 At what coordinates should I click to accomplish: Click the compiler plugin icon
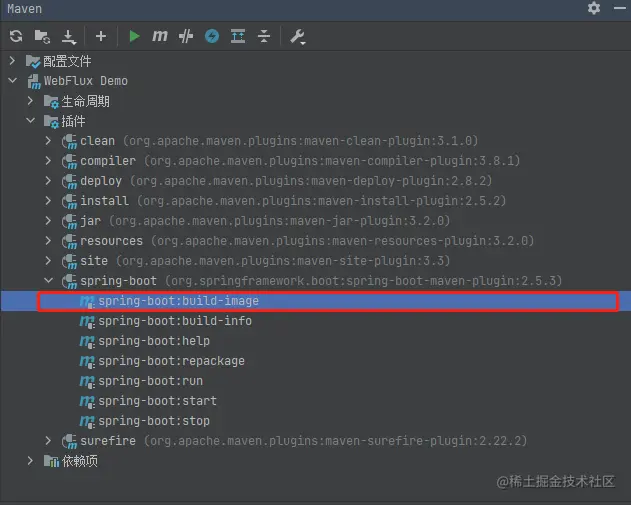pos(69,161)
